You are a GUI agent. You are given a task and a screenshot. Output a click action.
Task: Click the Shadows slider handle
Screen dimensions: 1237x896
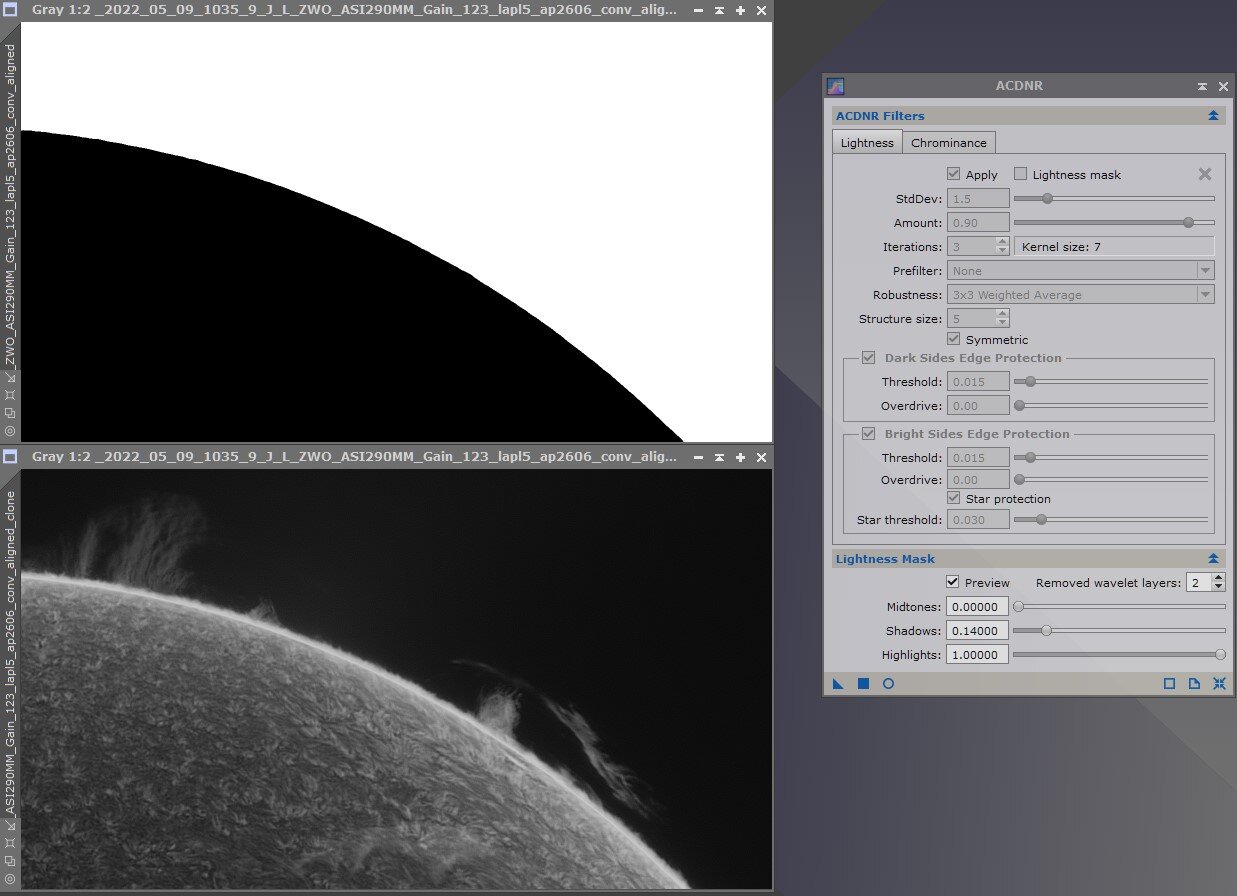pos(1046,631)
